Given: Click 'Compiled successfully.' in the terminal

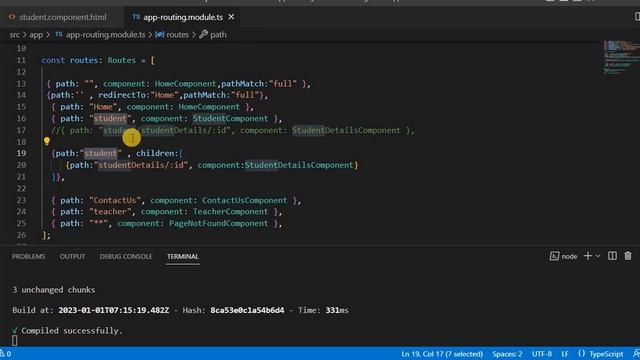Looking at the screenshot, I should coord(72,331).
